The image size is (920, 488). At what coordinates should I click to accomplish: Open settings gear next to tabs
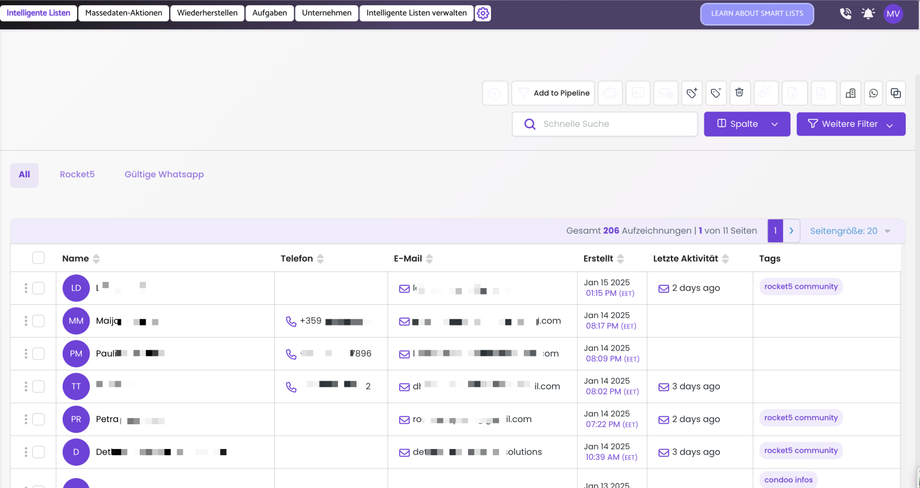point(483,14)
